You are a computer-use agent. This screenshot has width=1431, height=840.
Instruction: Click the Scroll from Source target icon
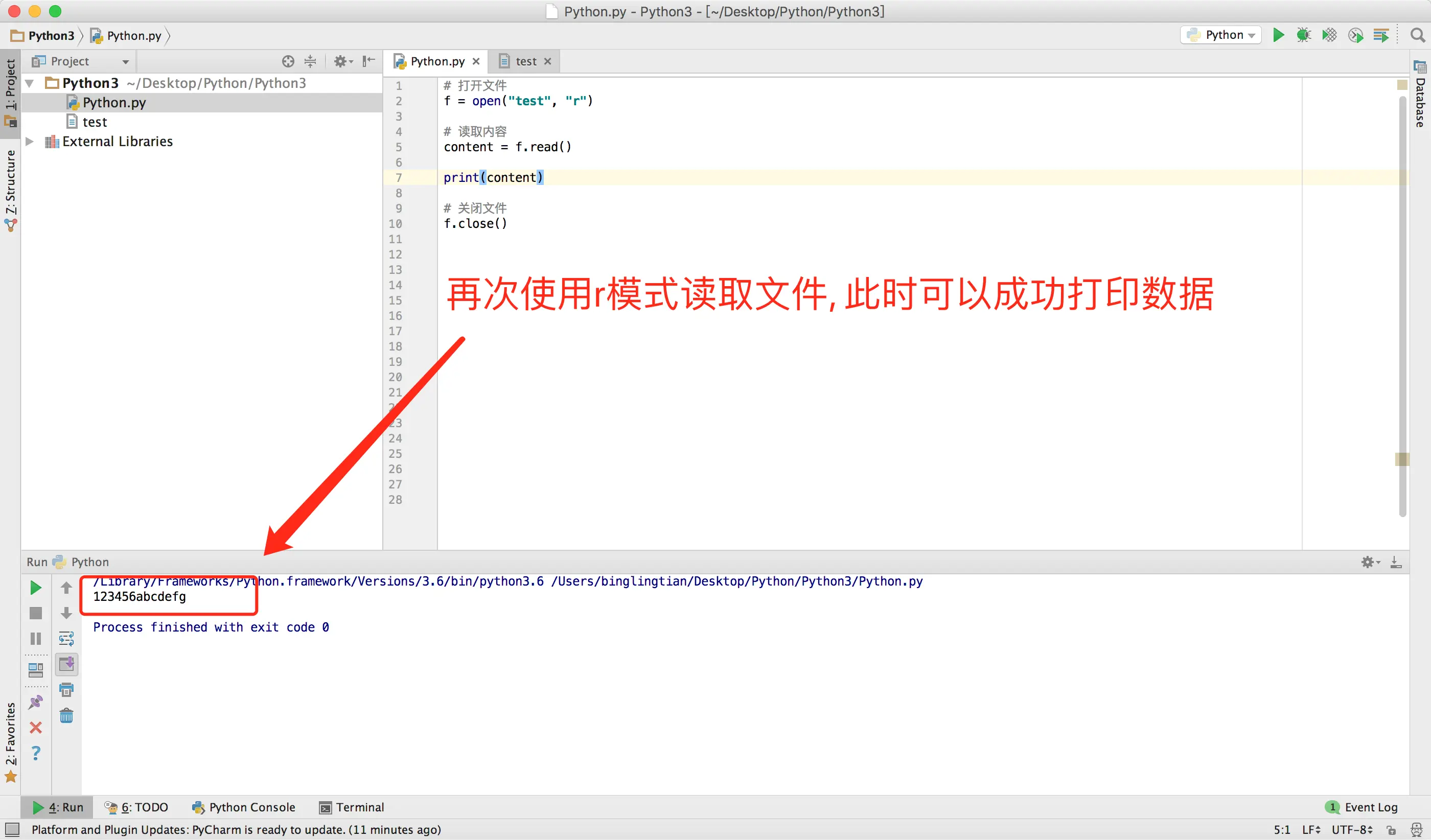click(288, 61)
